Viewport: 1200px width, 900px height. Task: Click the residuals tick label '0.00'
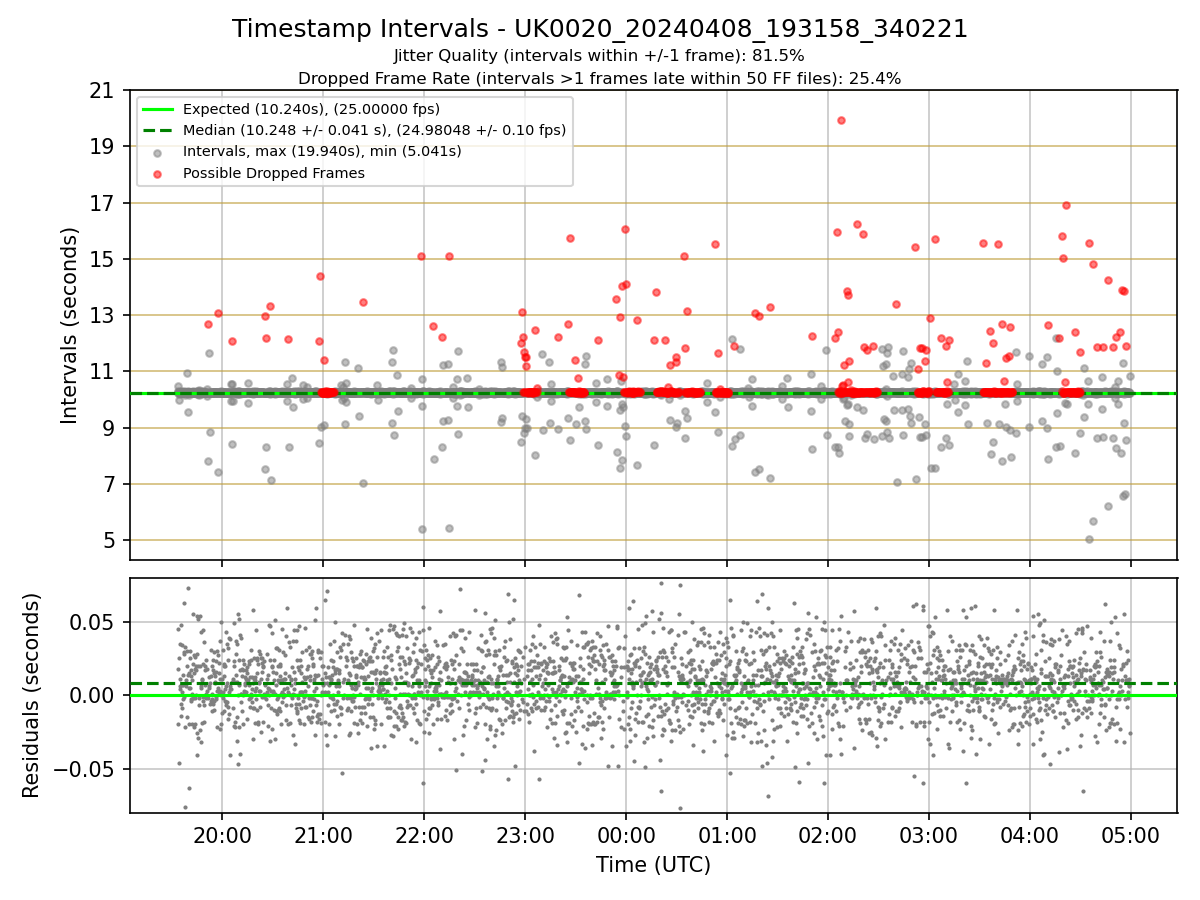pos(93,695)
